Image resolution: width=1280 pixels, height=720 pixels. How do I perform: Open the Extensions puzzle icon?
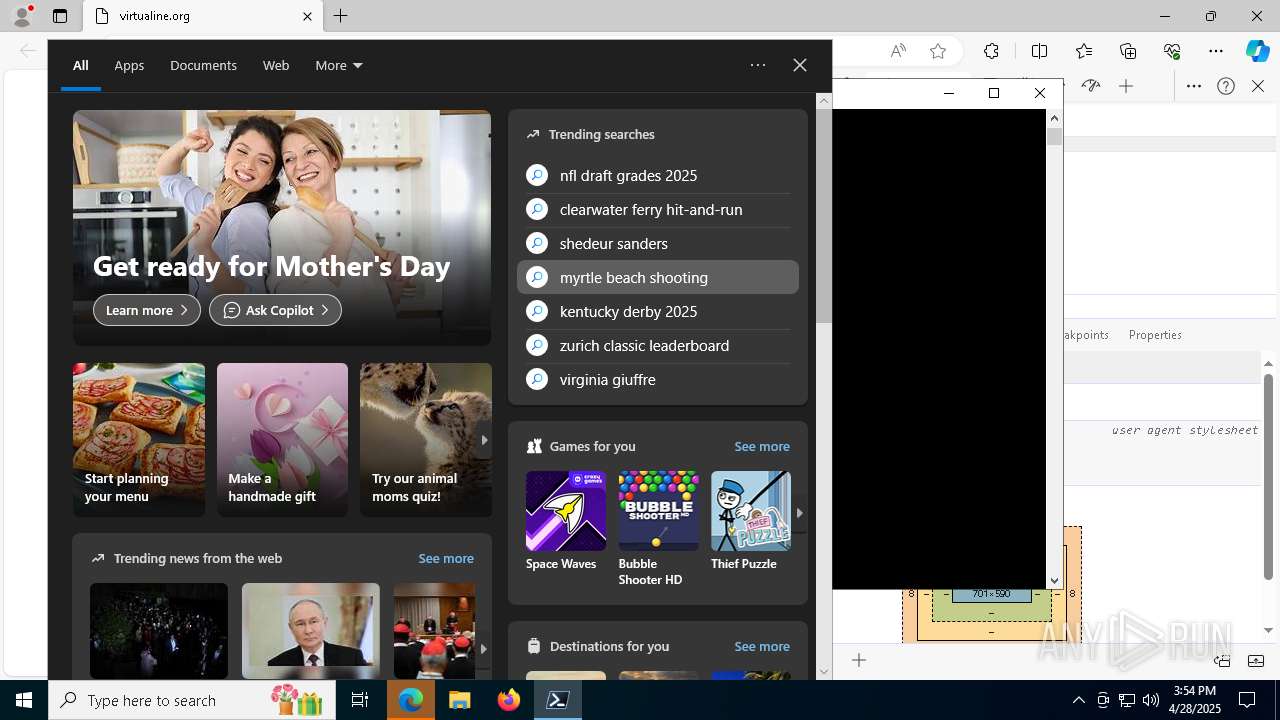tap(991, 51)
